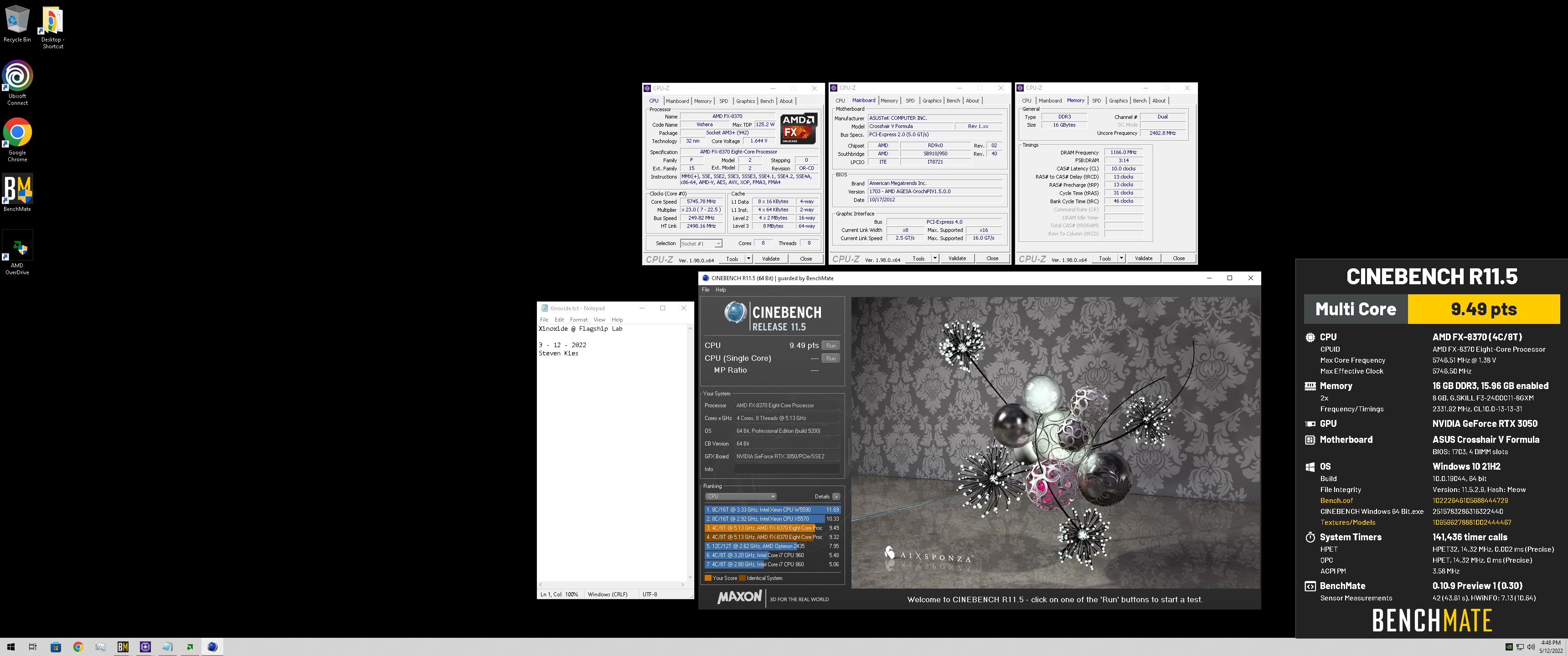Click the Cinebench Release 11.5 logo
The image size is (1568, 656).
tap(773, 317)
